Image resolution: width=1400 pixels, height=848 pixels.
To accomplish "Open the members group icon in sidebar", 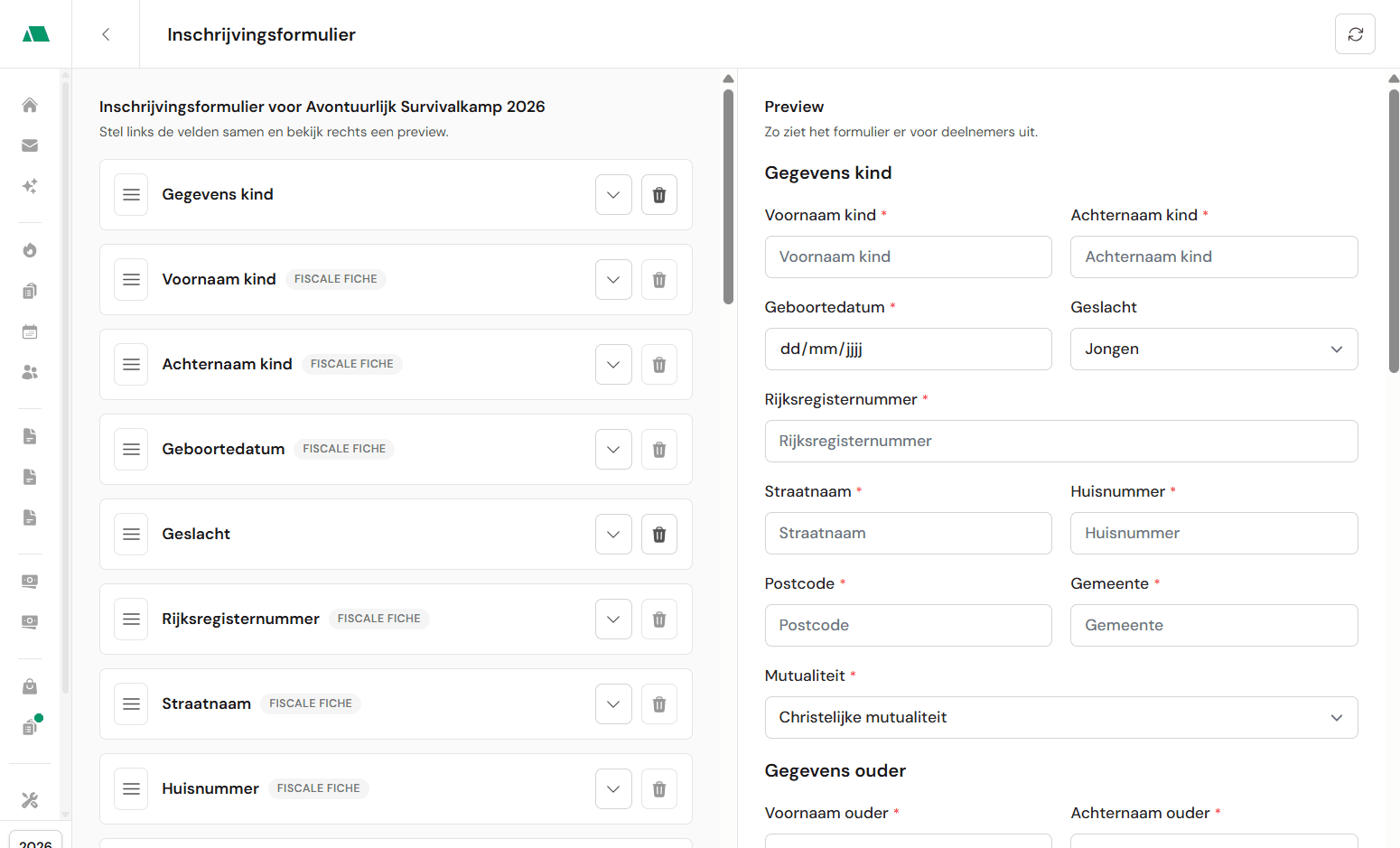I will click(x=30, y=372).
